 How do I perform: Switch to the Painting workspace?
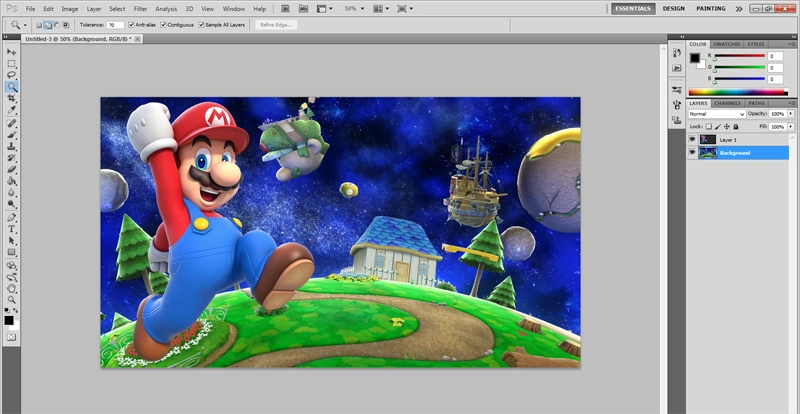711,8
